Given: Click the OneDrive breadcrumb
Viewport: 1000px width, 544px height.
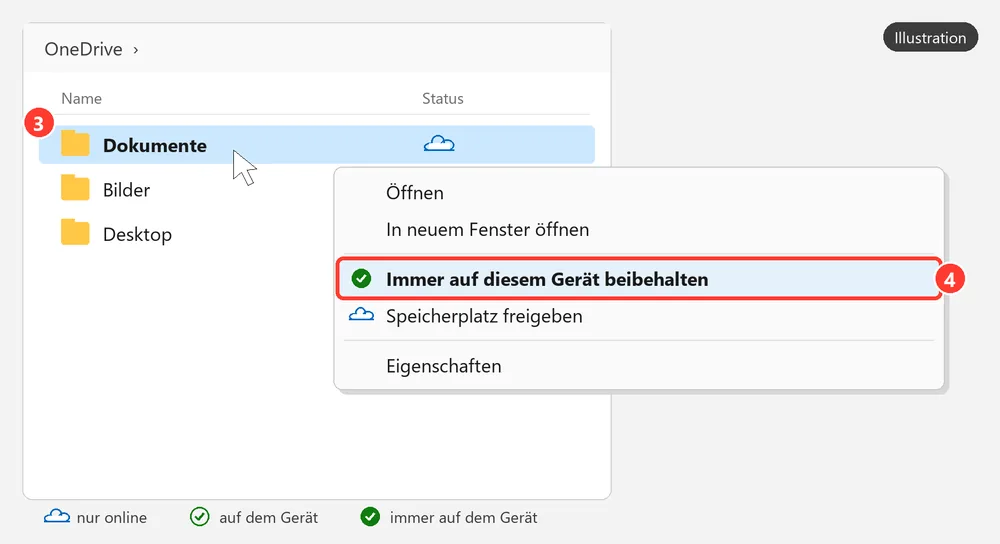Looking at the screenshot, I should coord(84,49).
